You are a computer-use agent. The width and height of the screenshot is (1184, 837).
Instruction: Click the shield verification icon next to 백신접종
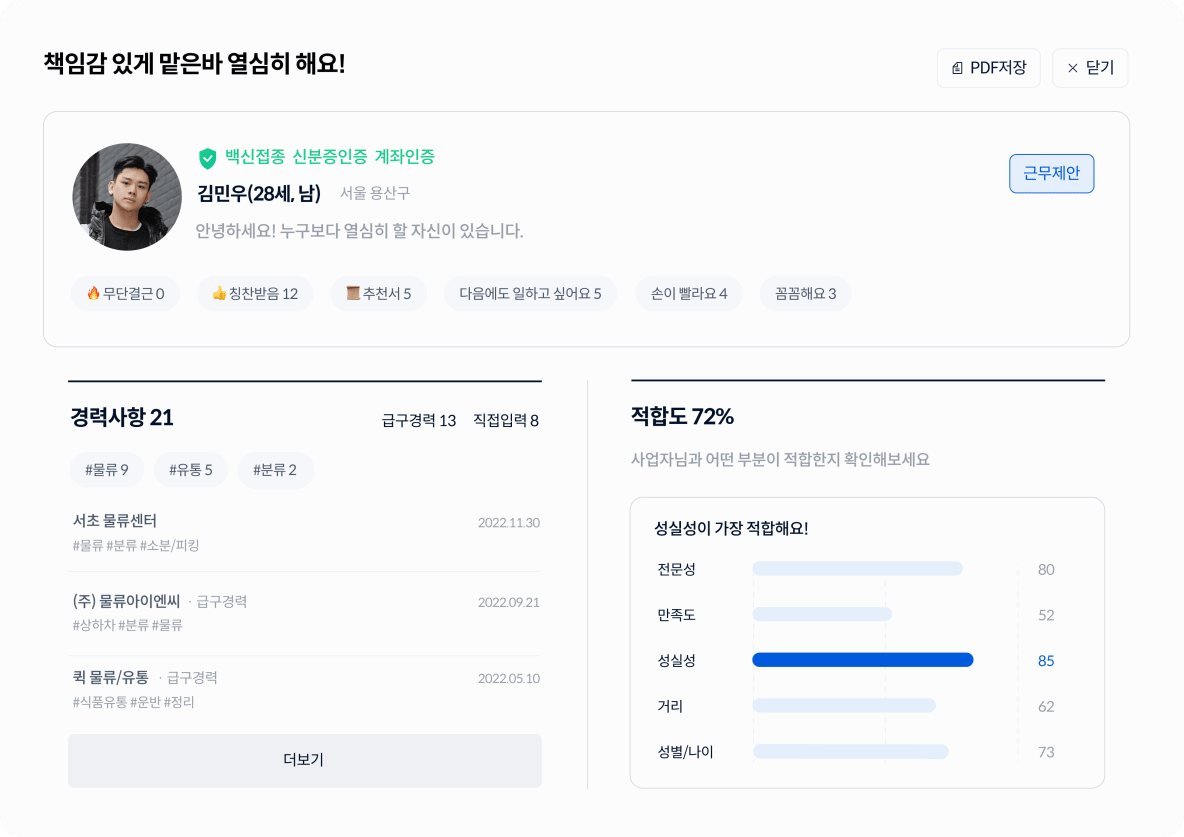[x=206, y=157]
